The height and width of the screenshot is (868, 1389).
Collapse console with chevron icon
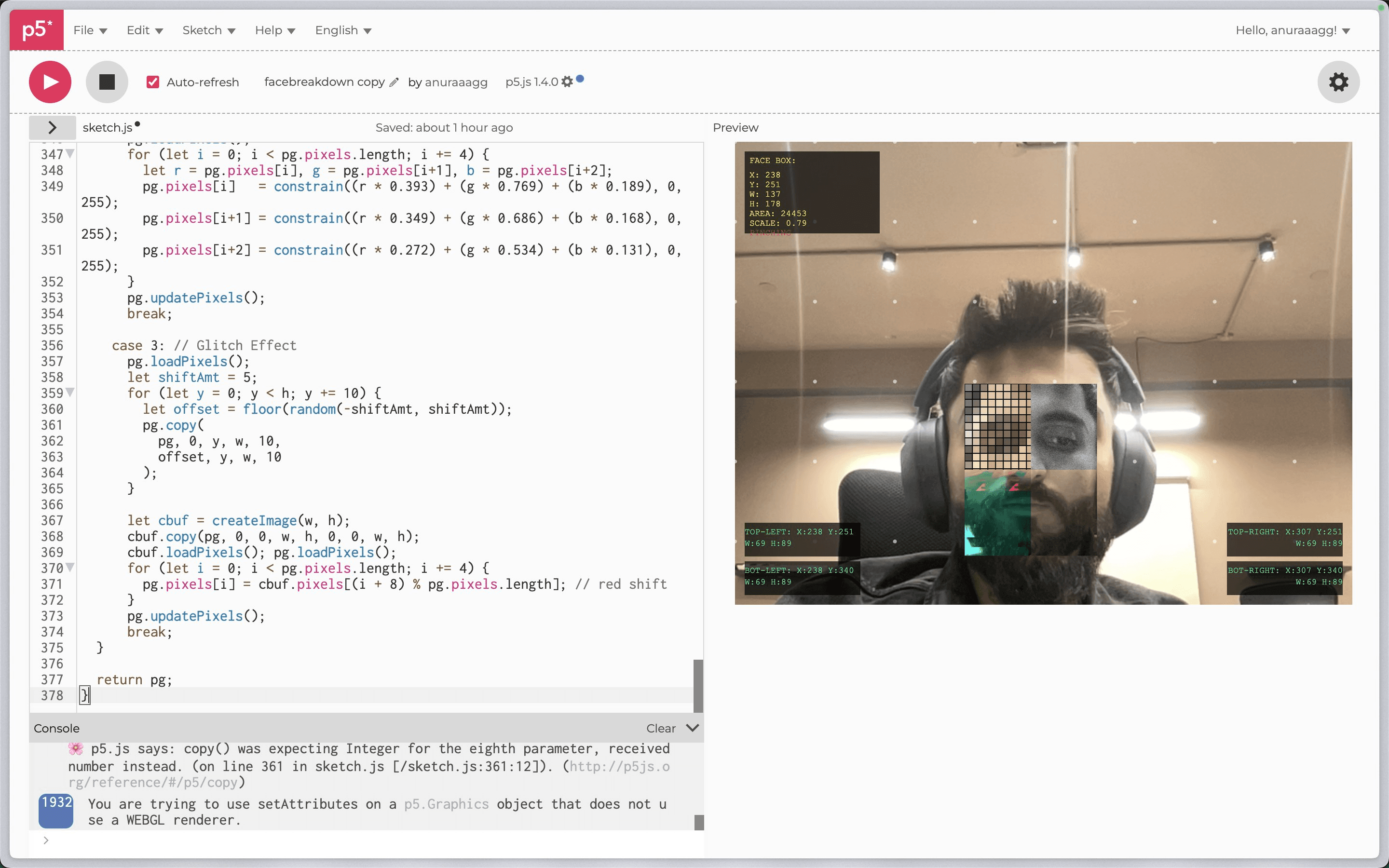[692, 728]
